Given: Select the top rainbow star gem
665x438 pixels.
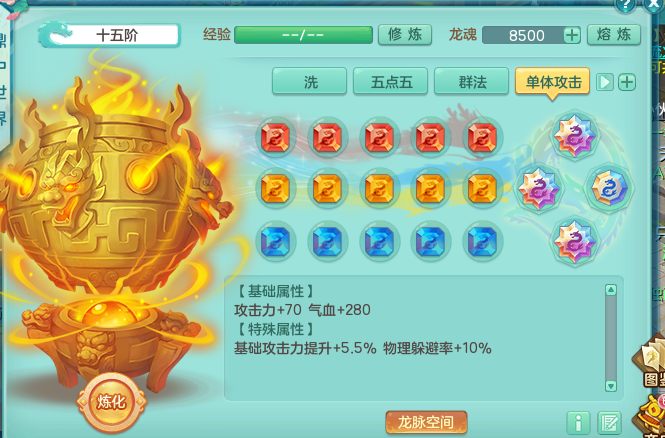Looking at the screenshot, I should pyautogui.click(x=575, y=136).
